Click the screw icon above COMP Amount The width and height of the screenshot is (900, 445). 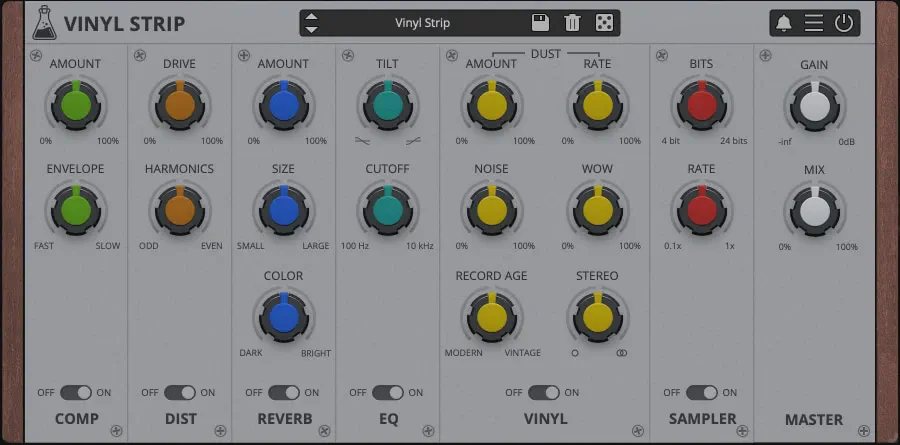coord(36,55)
